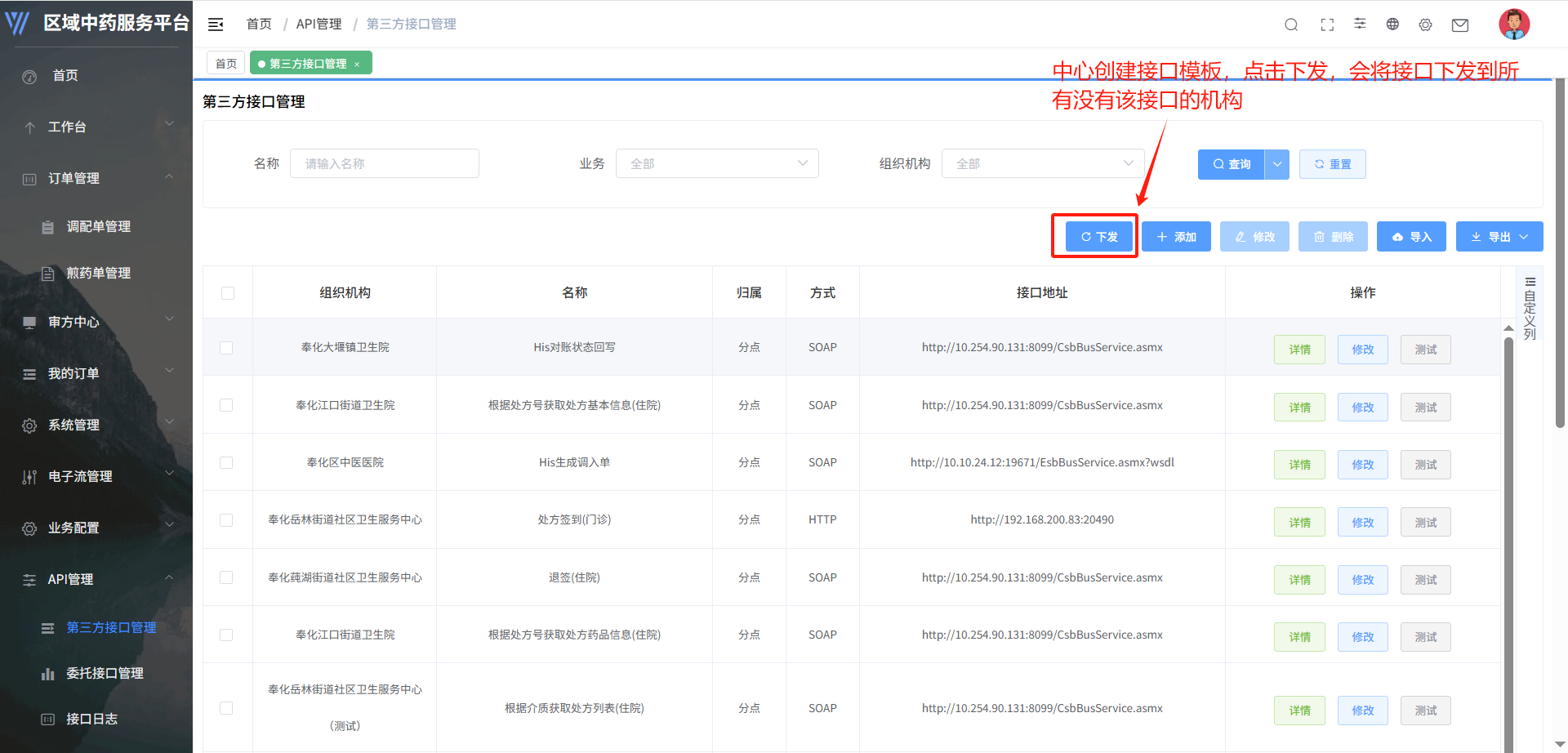Select the 第三方接口管理 page tab
The width and height of the screenshot is (1568, 753).
coord(310,64)
